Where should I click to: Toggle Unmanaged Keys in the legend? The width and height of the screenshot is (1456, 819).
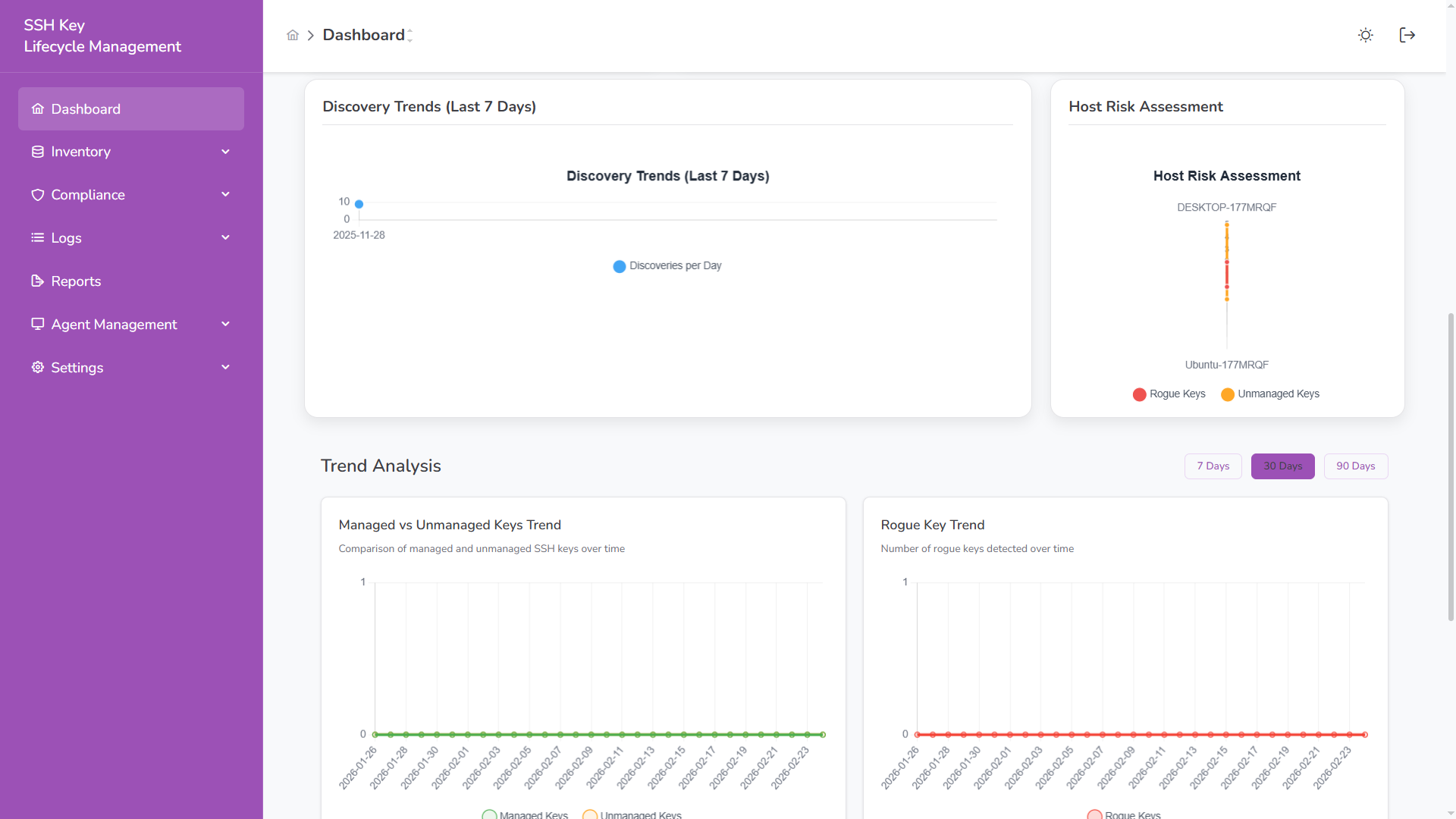[1269, 394]
